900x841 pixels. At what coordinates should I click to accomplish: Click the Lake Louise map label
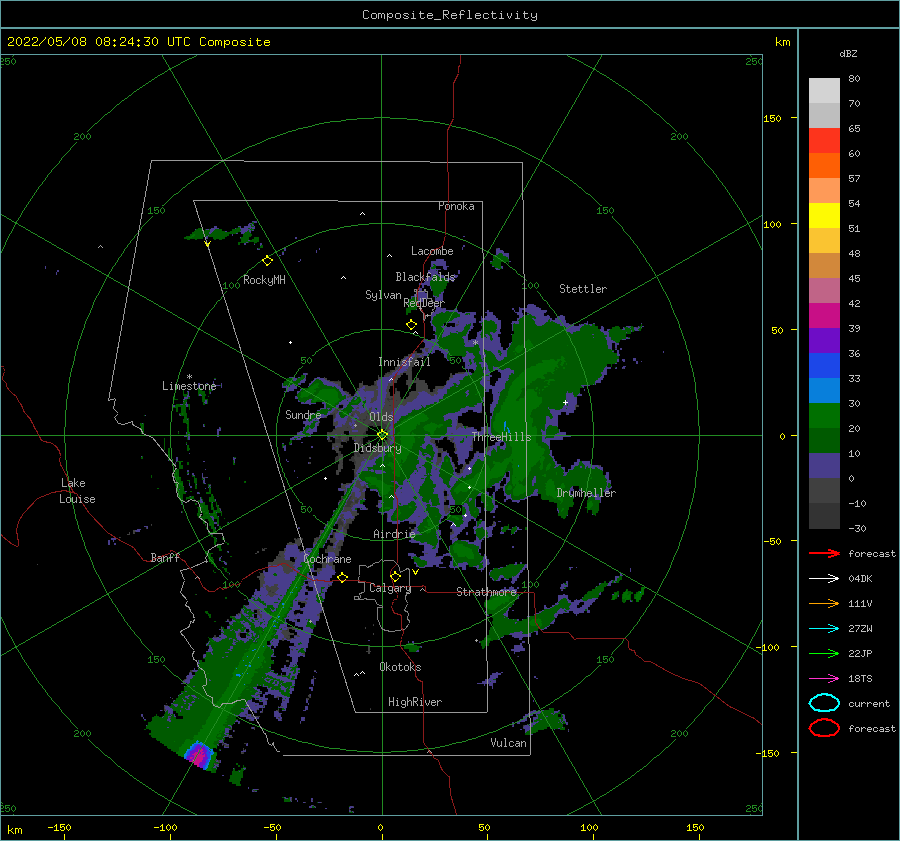coord(77,491)
